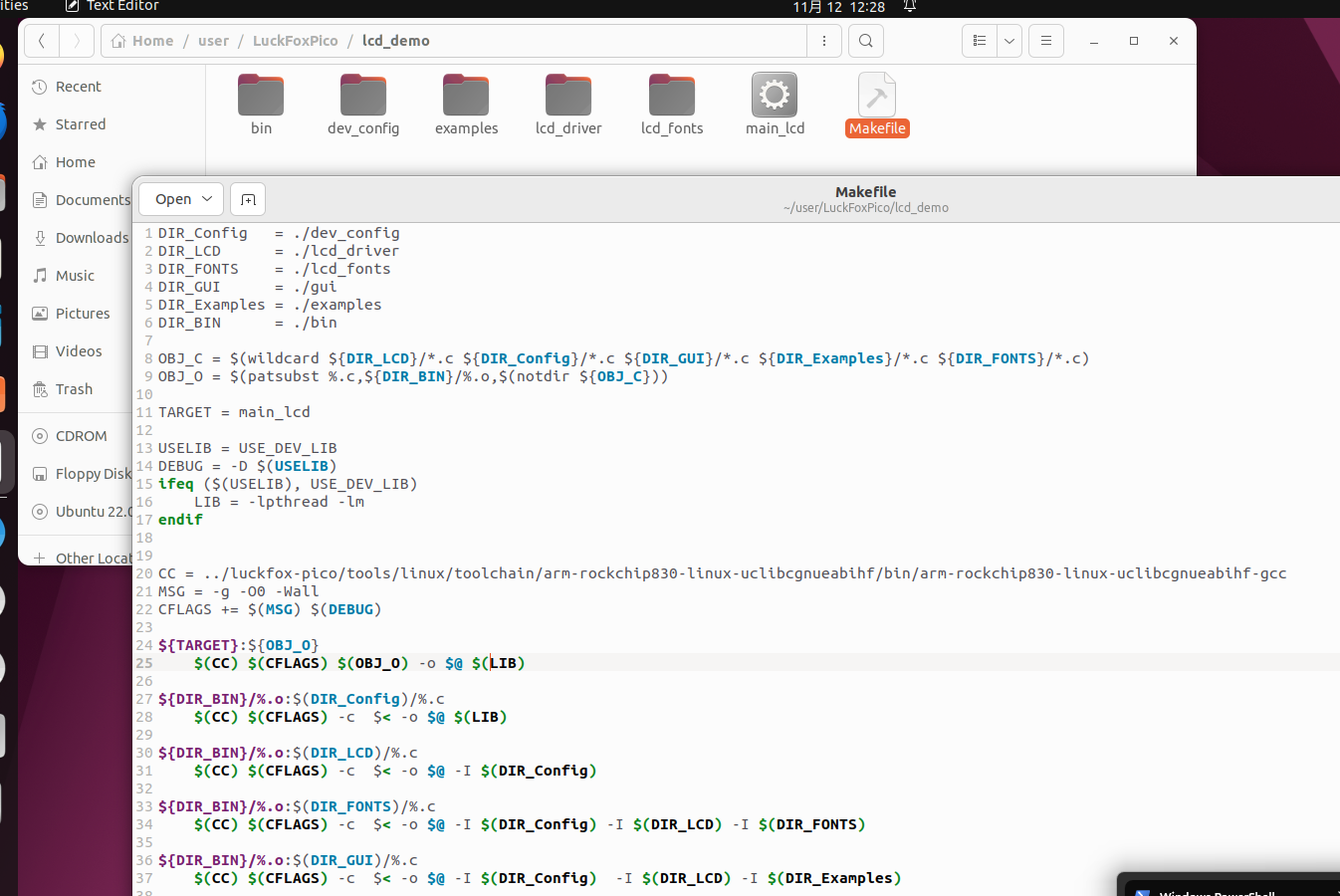This screenshot has height=896, width=1340.
Task: Switch Files to list view
Action: tap(980, 41)
